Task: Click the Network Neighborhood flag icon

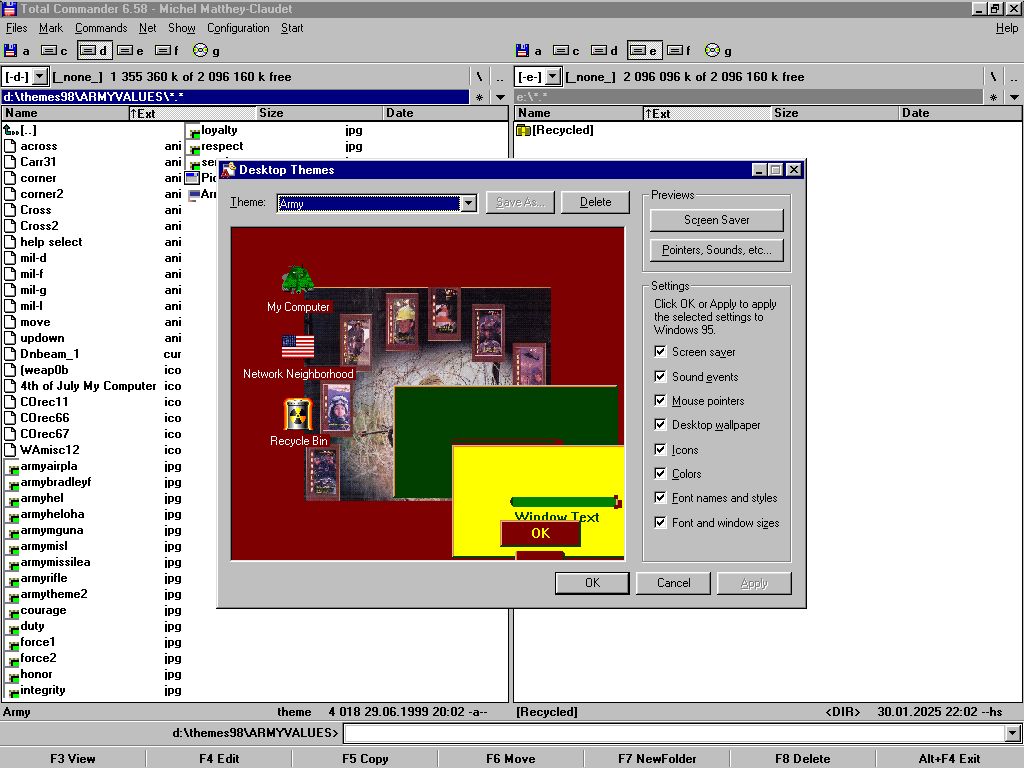Action: [x=298, y=347]
